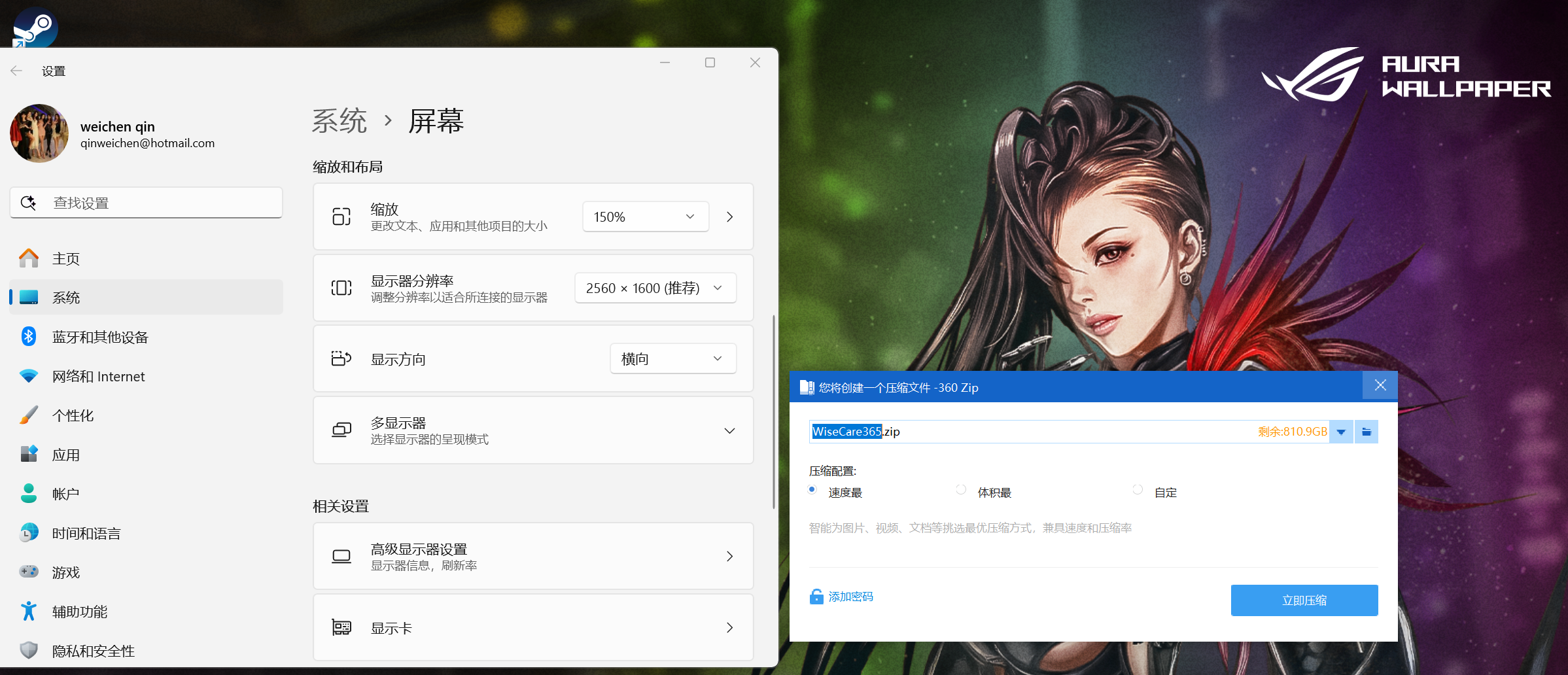The height and width of the screenshot is (675, 1568).
Task: Click the 游戏 gamepad icon
Action: 29,572
